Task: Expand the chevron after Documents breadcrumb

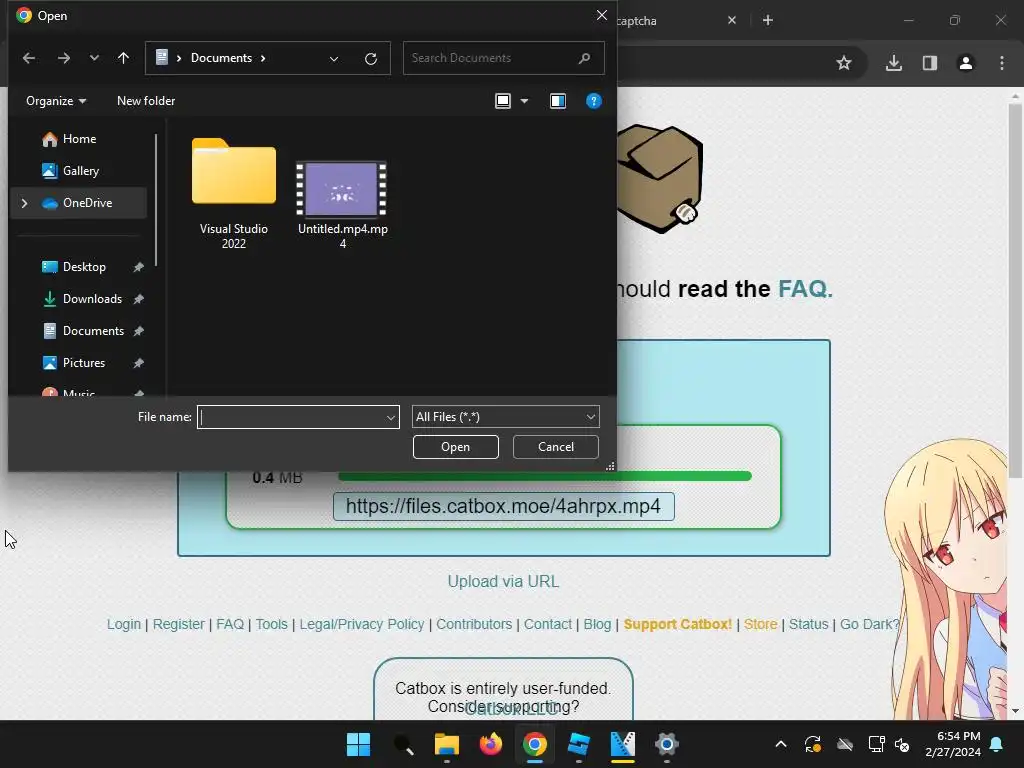Action: pos(263,58)
